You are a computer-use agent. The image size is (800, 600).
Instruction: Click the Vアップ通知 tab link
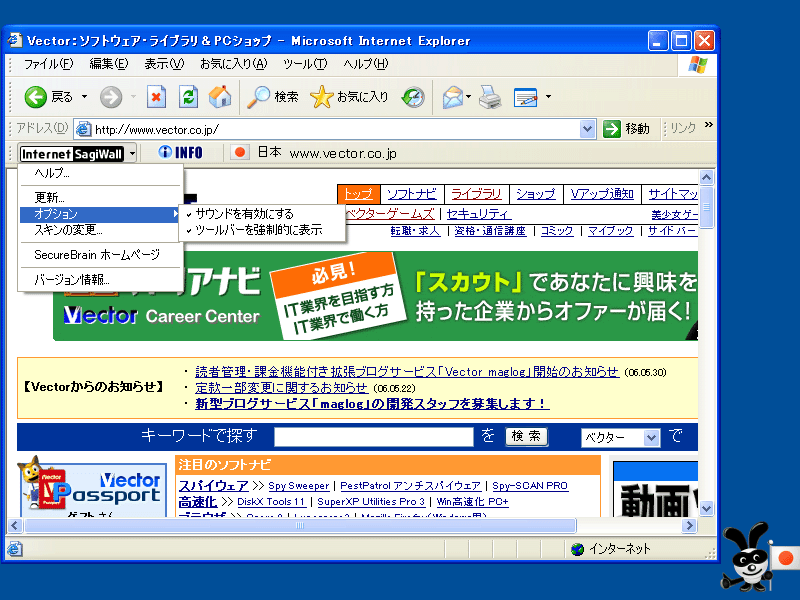coord(602,194)
